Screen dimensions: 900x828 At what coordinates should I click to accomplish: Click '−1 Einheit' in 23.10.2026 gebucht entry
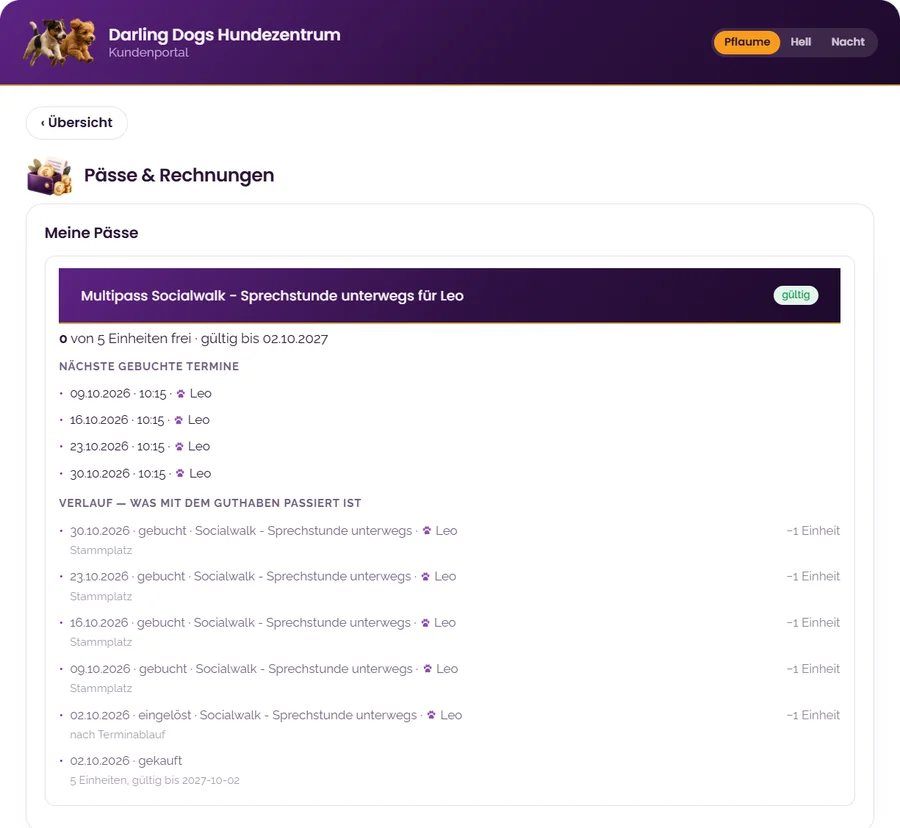click(813, 577)
